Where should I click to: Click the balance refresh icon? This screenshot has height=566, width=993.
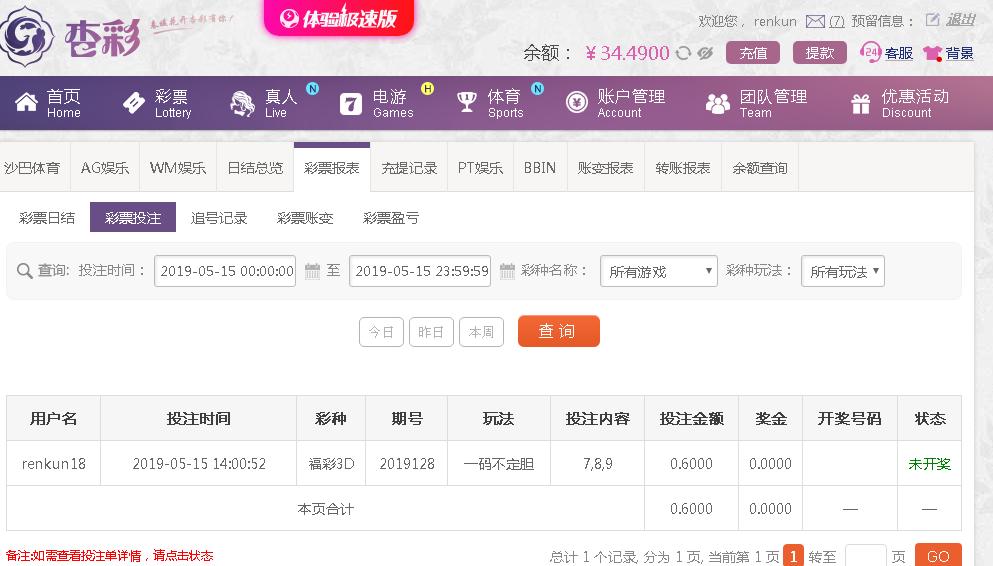[x=683, y=53]
